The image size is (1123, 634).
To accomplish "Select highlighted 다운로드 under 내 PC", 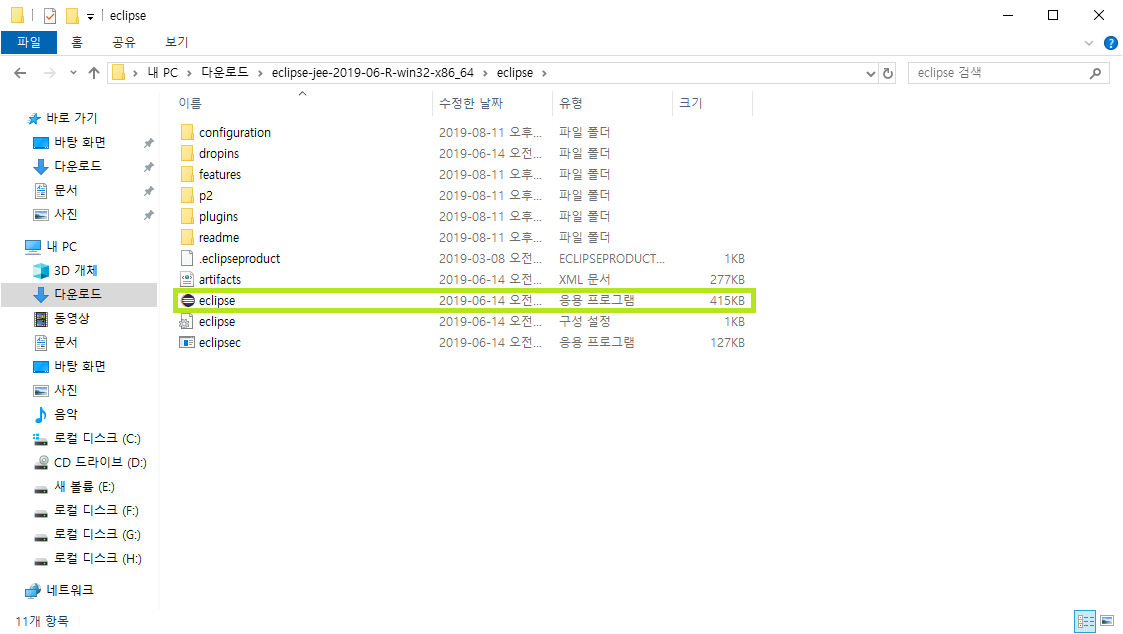I will click(77, 294).
